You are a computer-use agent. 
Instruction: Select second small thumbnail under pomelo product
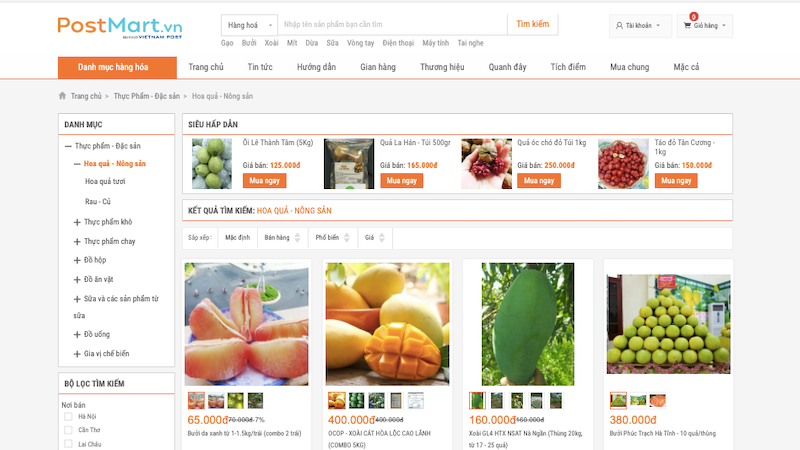point(216,401)
